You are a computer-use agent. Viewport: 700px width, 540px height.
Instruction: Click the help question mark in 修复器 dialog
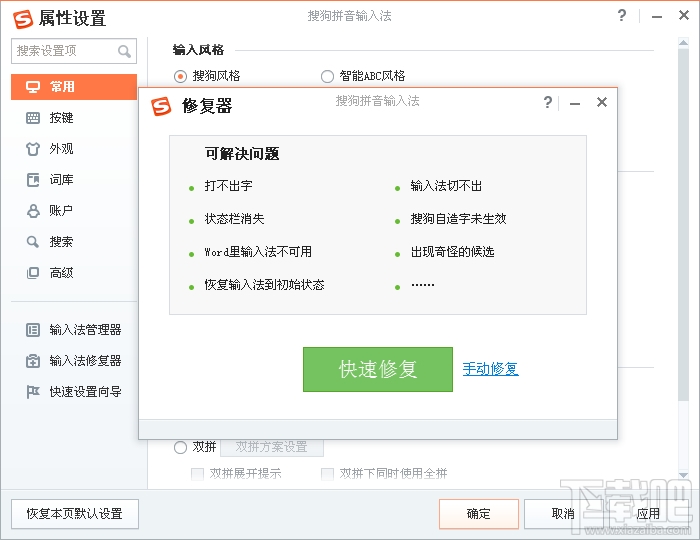(548, 102)
